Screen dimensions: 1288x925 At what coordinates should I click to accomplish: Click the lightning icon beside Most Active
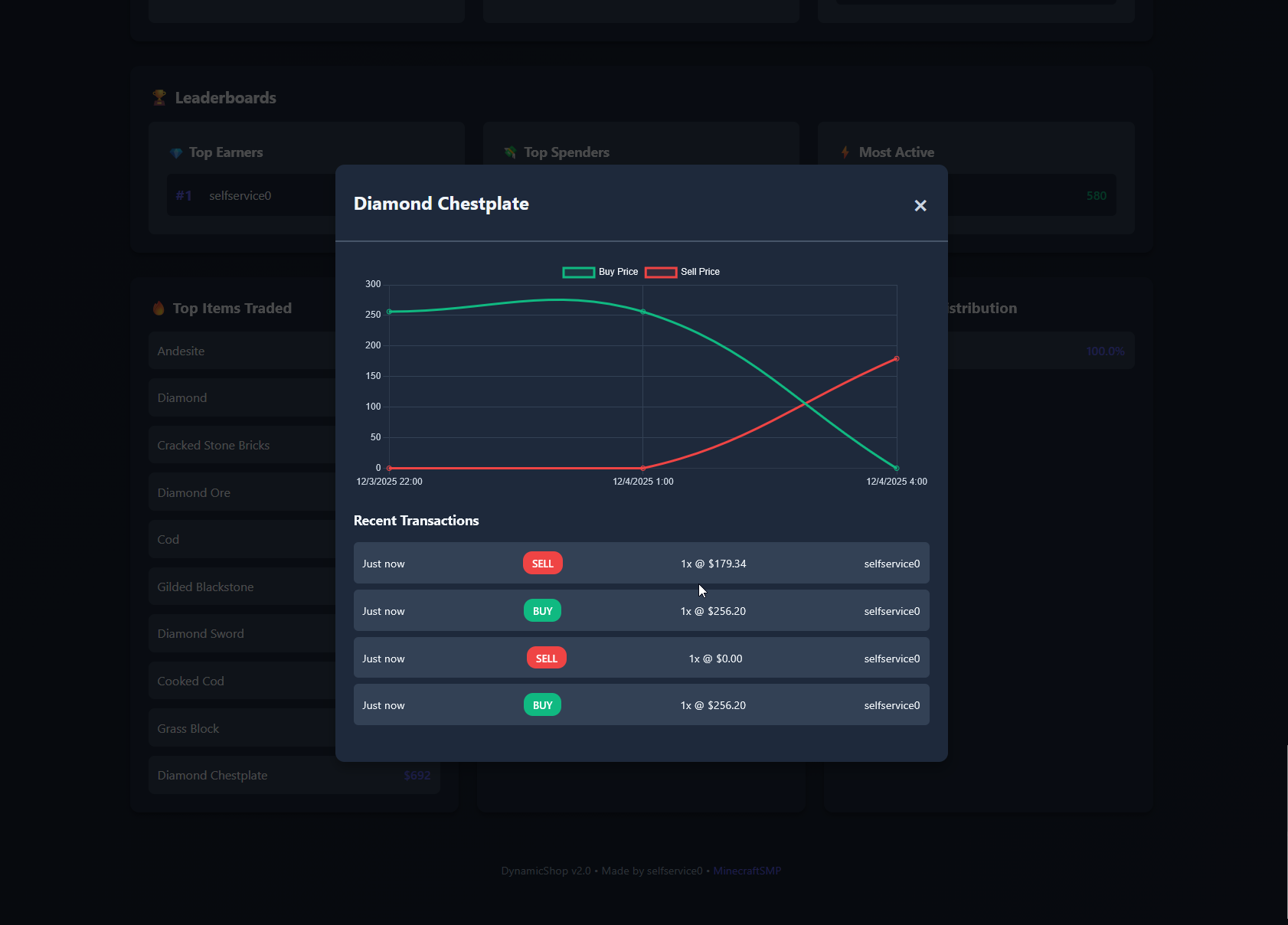[x=845, y=153]
